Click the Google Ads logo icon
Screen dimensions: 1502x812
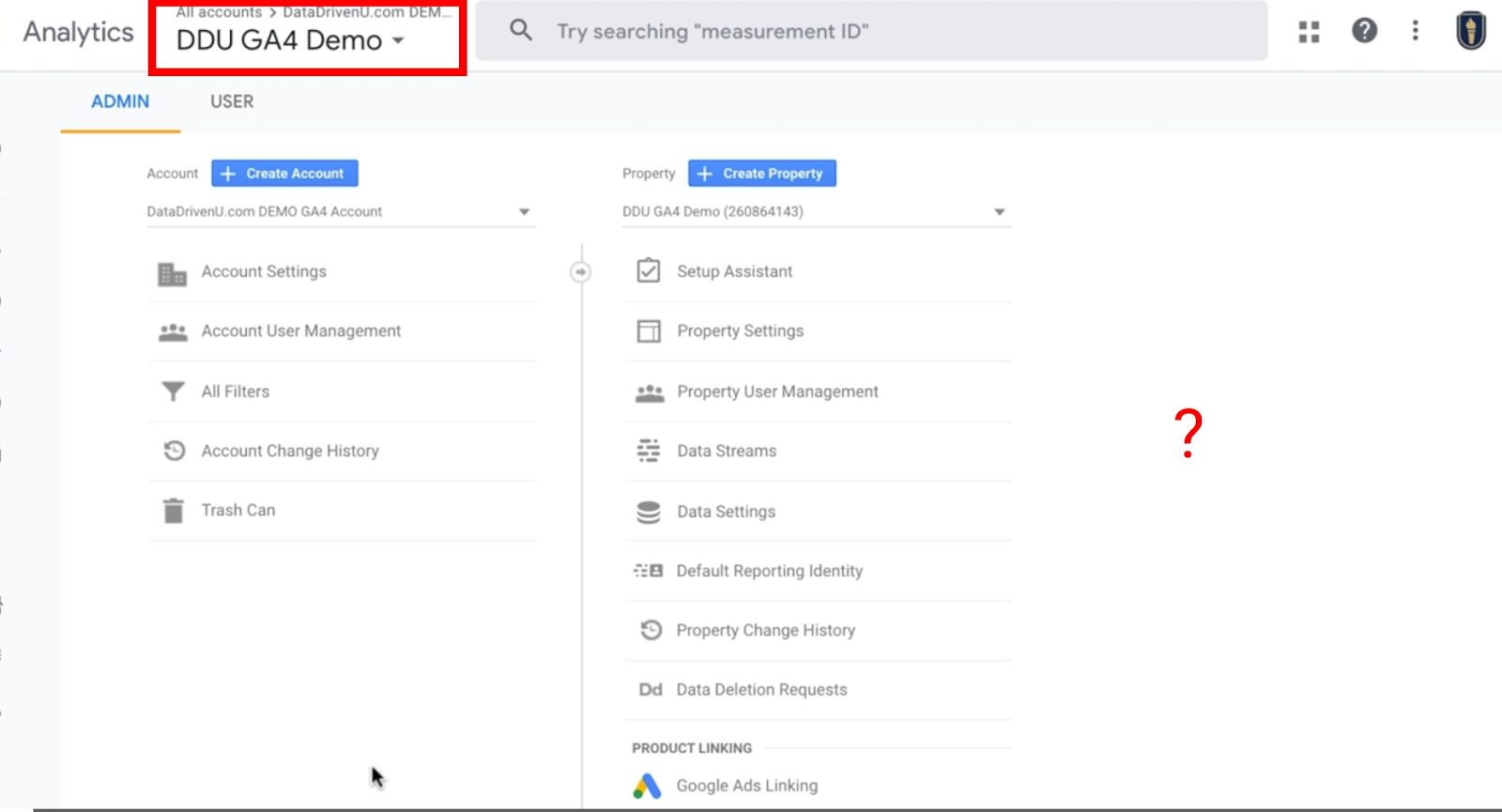pos(647,786)
